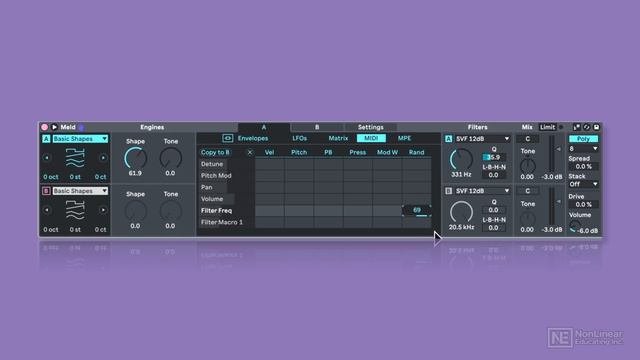Click the Copy to B button

pyautogui.click(x=215, y=152)
